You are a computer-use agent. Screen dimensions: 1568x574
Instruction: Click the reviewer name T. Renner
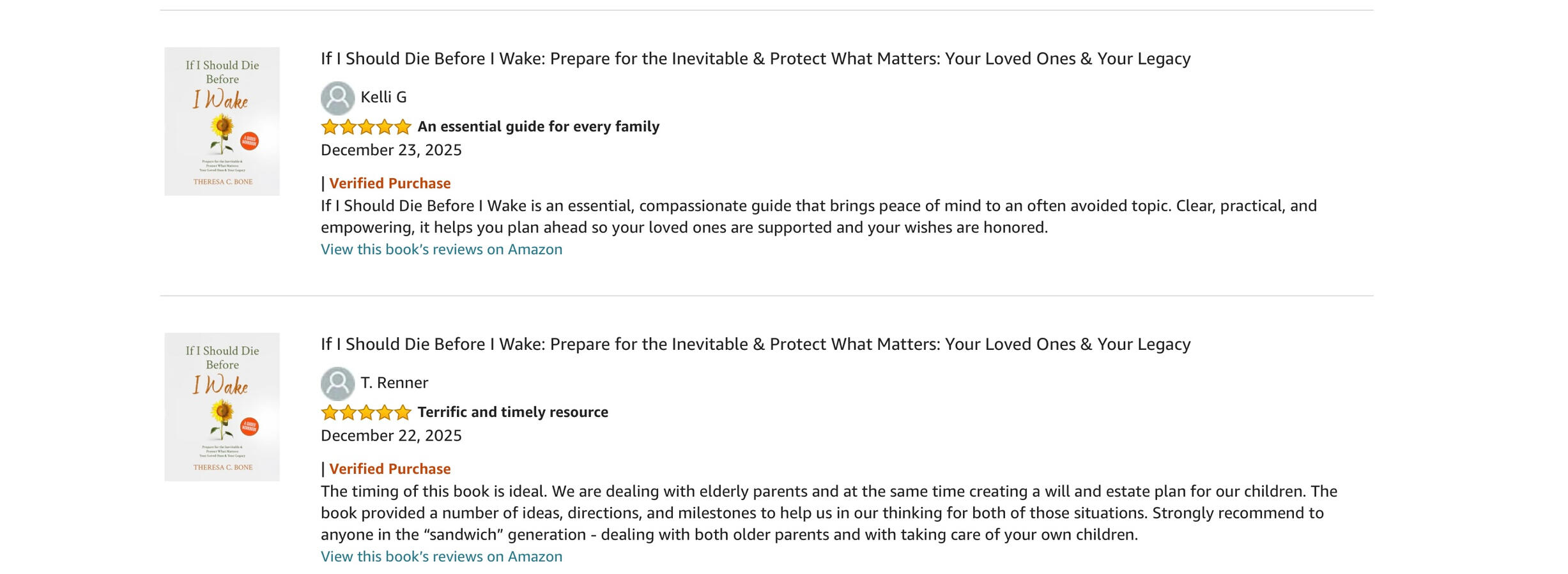pyautogui.click(x=394, y=382)
